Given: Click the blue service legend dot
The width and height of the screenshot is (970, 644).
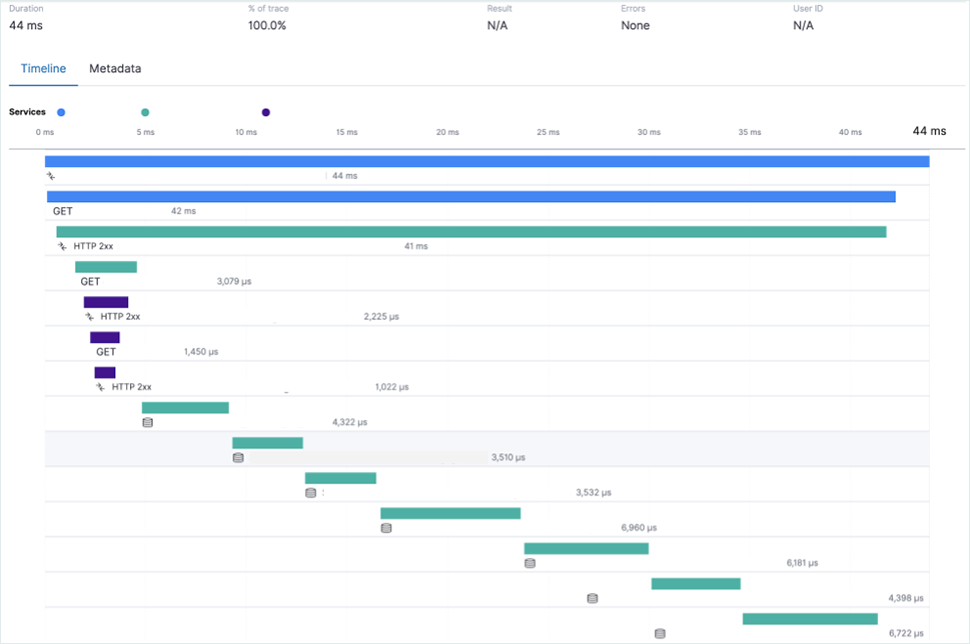Looking at the screenshot, I should coord(61,112).
